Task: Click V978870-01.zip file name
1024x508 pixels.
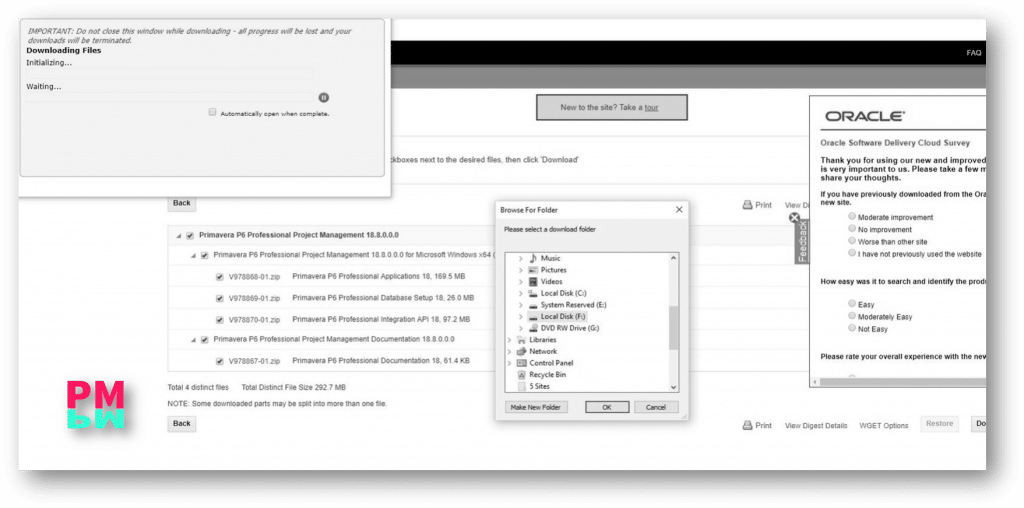Action: tap(254, 320)
